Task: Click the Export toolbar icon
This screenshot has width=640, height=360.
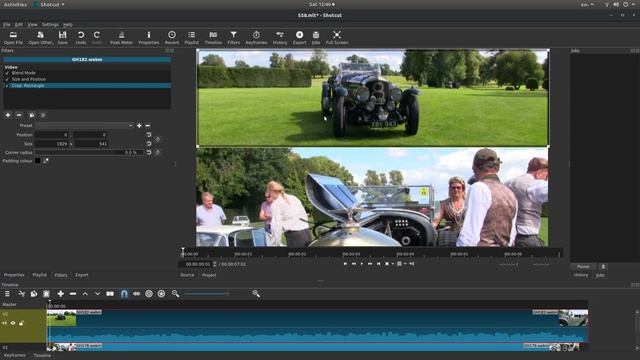Action: coord(299,38)
